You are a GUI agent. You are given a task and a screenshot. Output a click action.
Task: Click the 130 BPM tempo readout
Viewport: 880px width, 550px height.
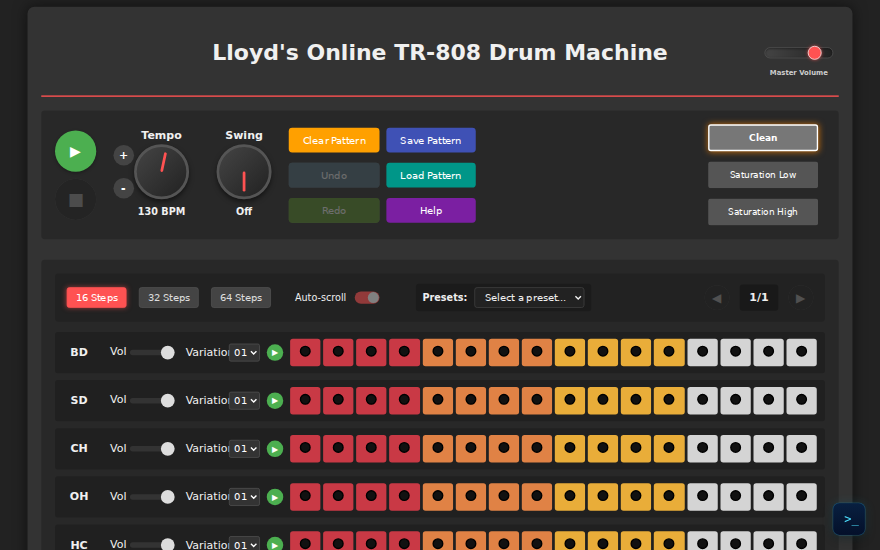[x=161, y=212]
